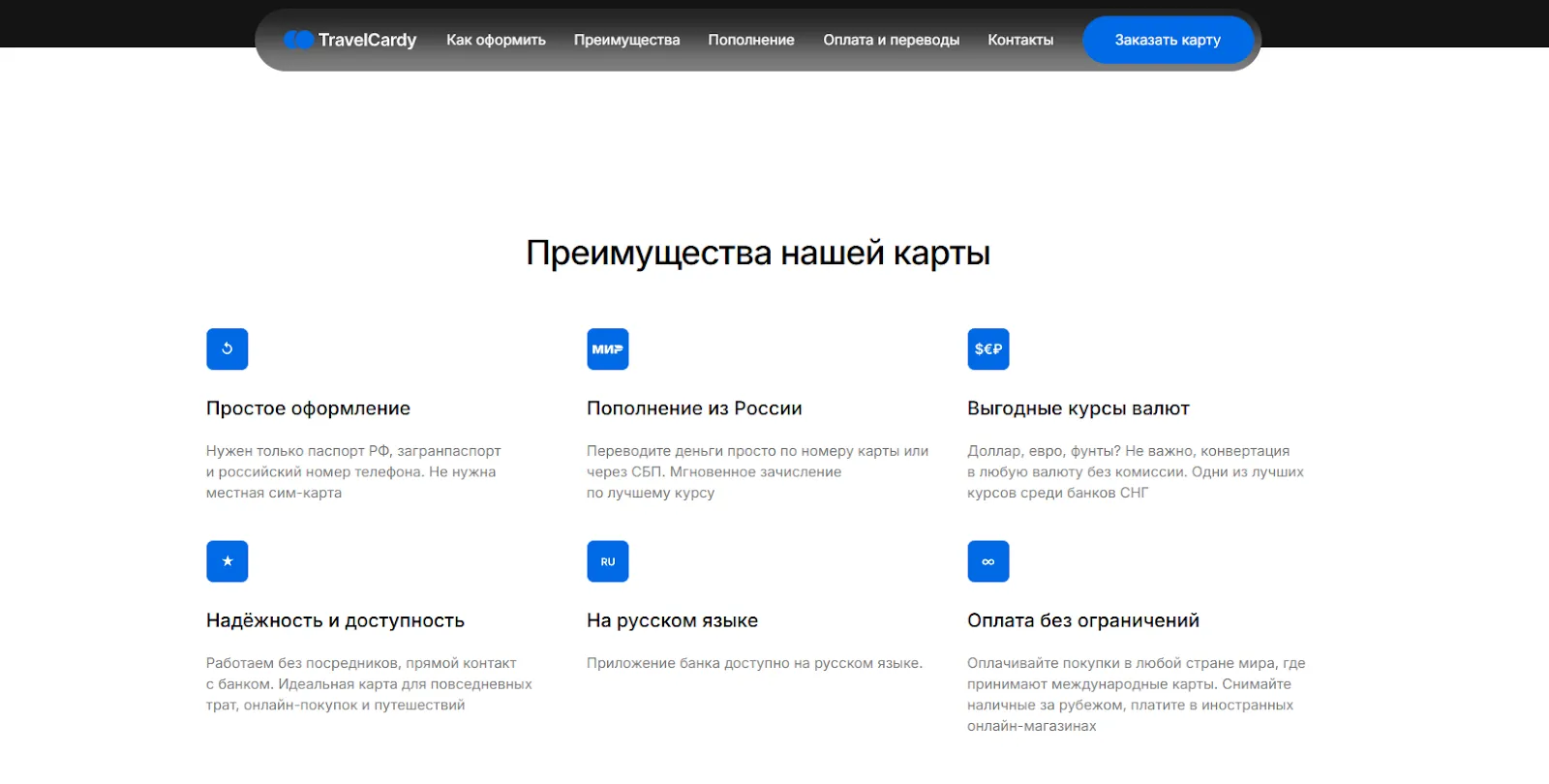Click the Оплата без ограничений title

click(1083, 620)
